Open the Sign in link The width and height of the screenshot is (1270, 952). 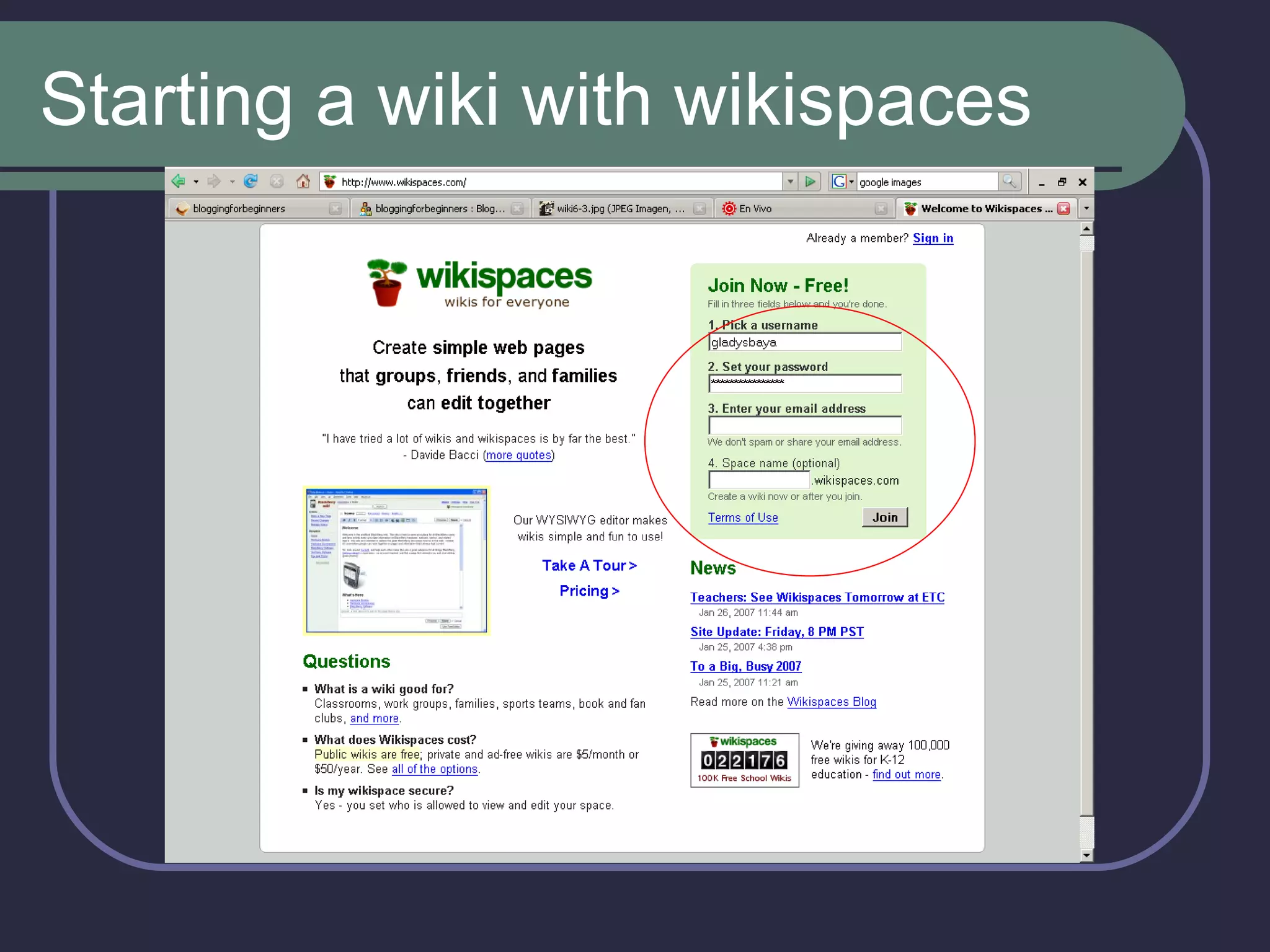coord(933,239)
